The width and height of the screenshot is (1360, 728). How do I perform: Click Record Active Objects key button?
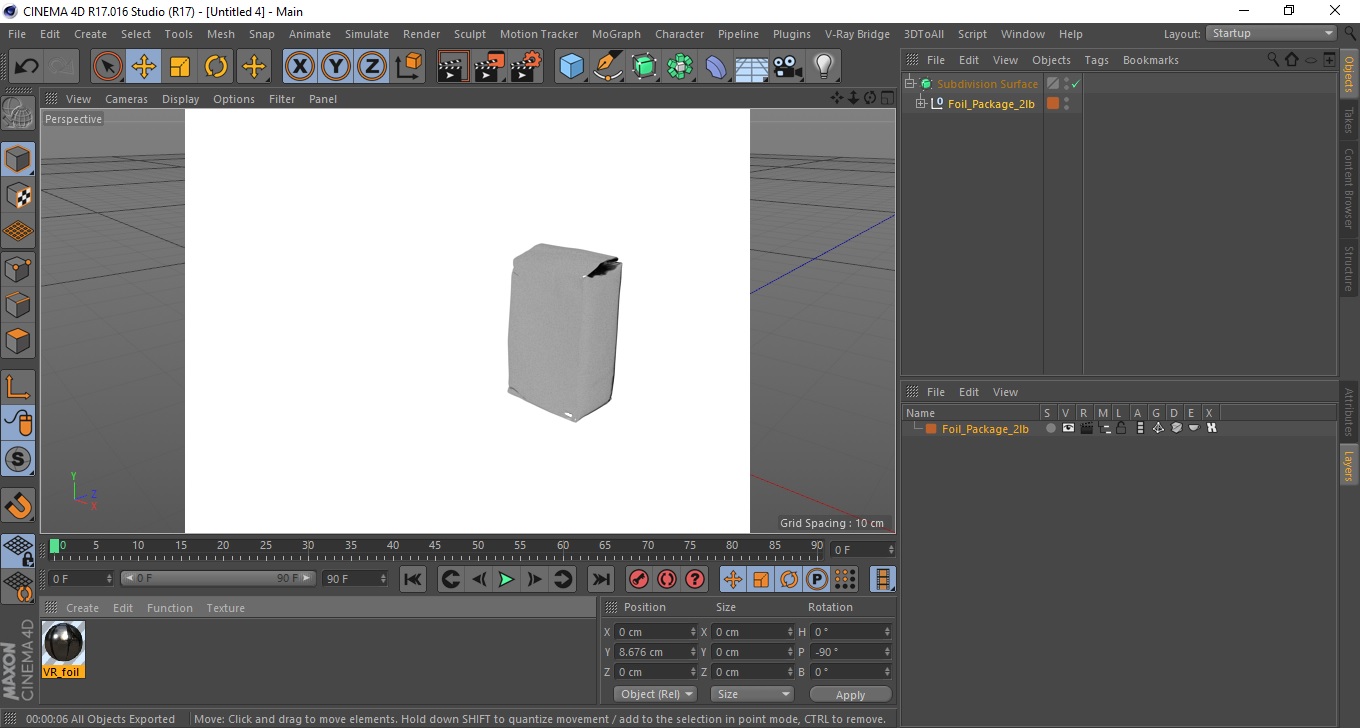(638, 579)
